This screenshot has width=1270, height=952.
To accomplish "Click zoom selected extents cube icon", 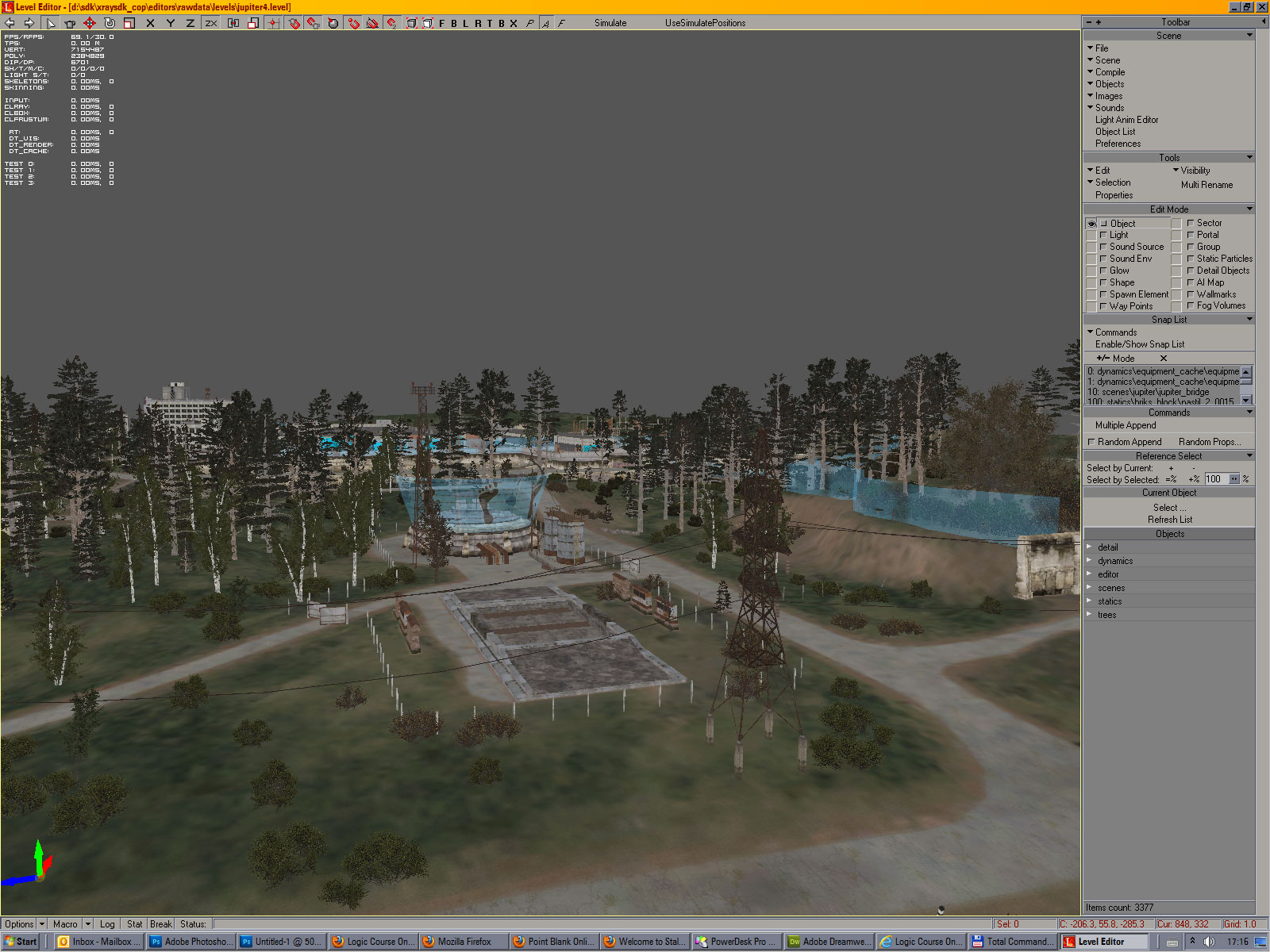I will [428, 23].
